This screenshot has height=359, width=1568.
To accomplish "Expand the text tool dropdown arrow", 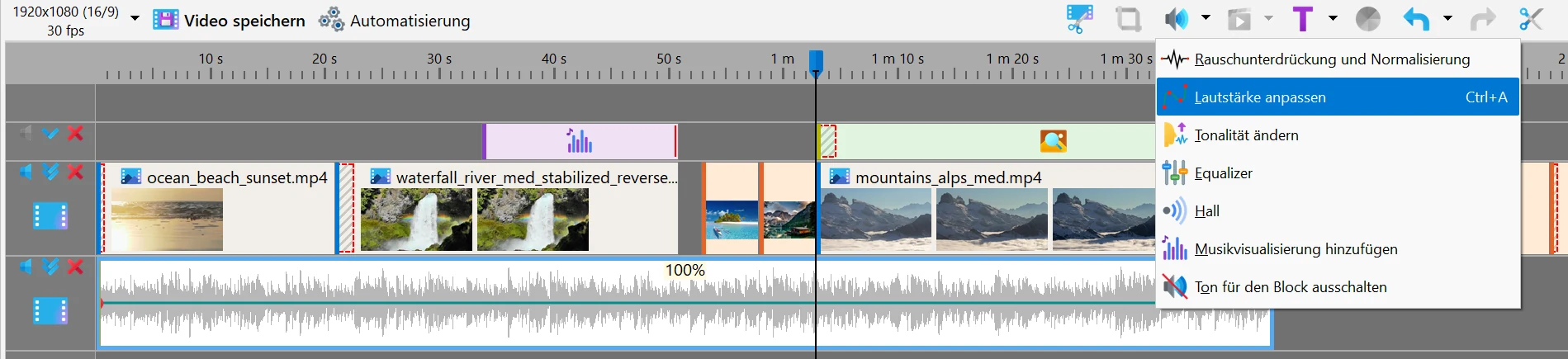I will pyautogui.click(x=1333, y=17).
